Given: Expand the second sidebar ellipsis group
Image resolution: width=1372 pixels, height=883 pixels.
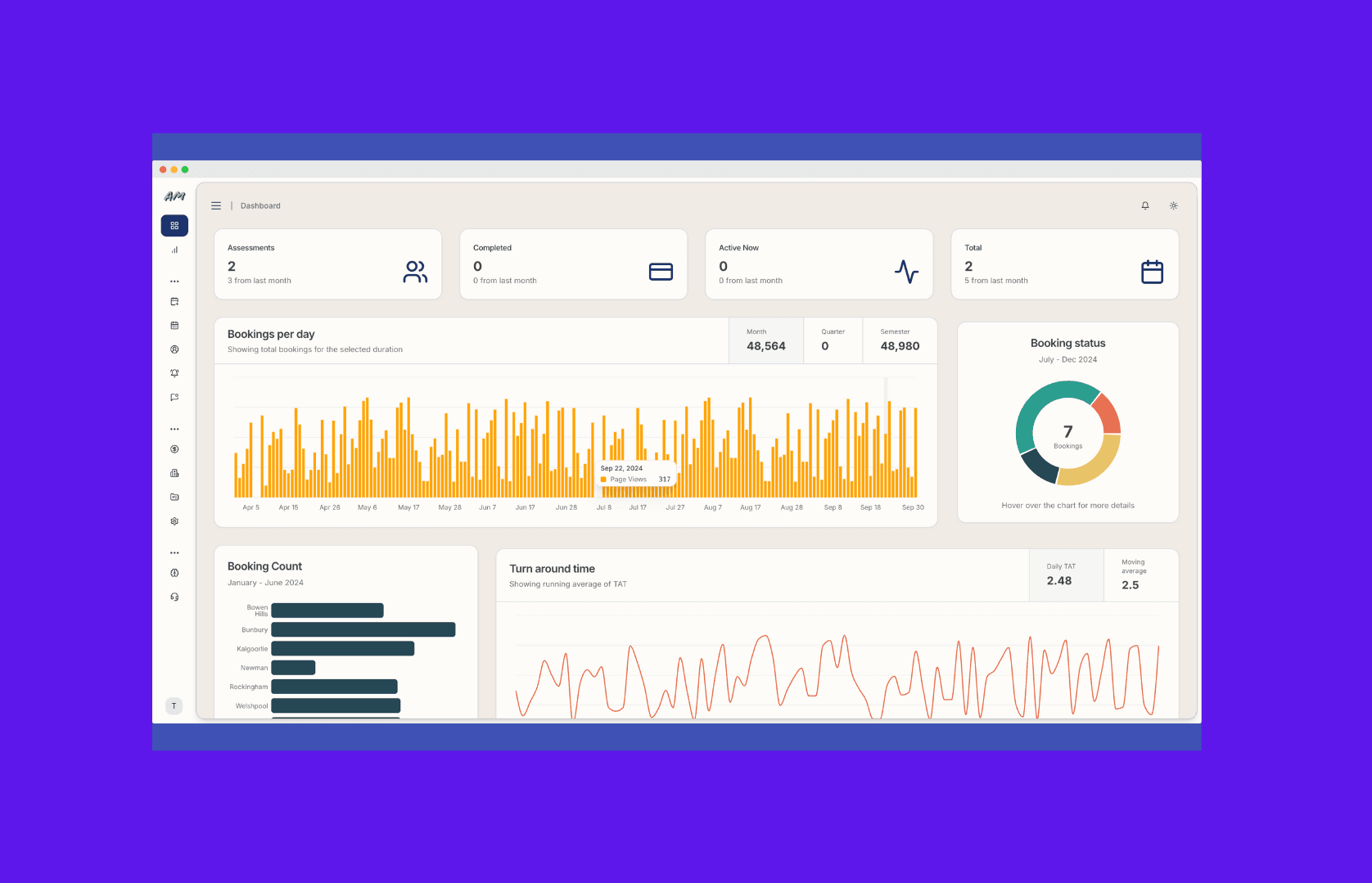Looking at the screenshot, I should click(174, 429).
